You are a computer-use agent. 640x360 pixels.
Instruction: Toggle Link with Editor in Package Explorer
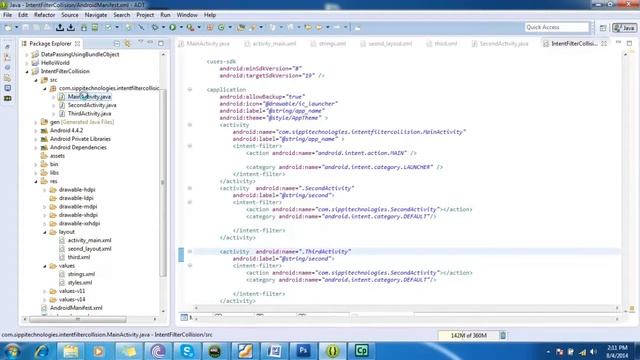click(x=128, y=43)
